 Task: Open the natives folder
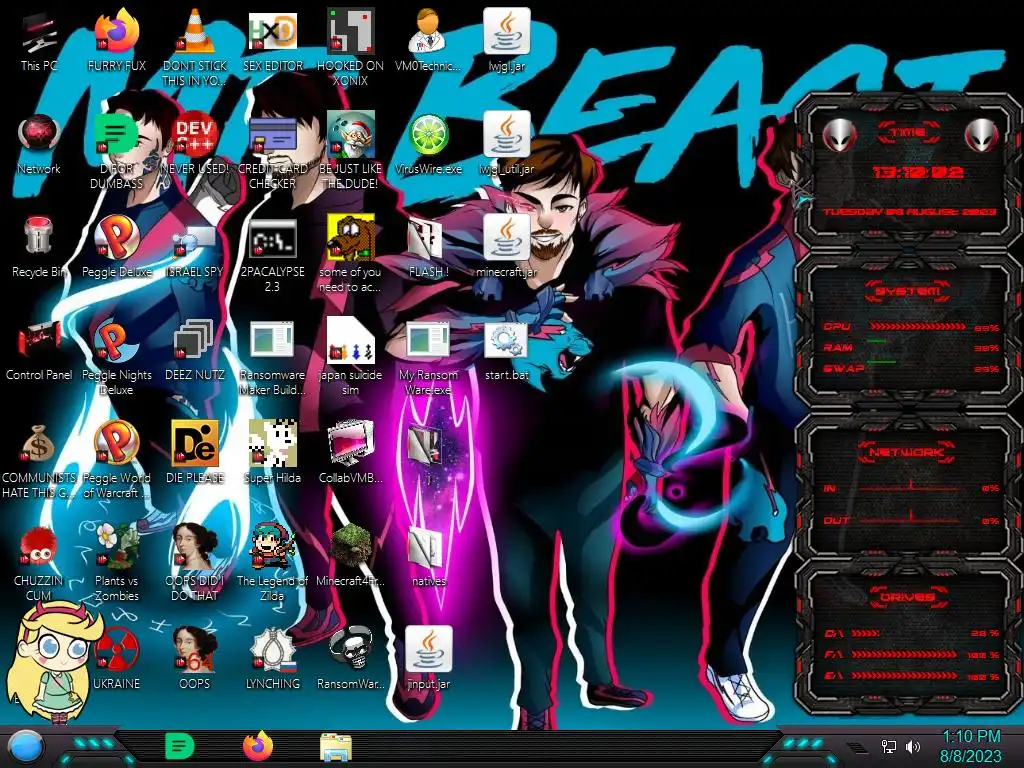tap(428, 557)
